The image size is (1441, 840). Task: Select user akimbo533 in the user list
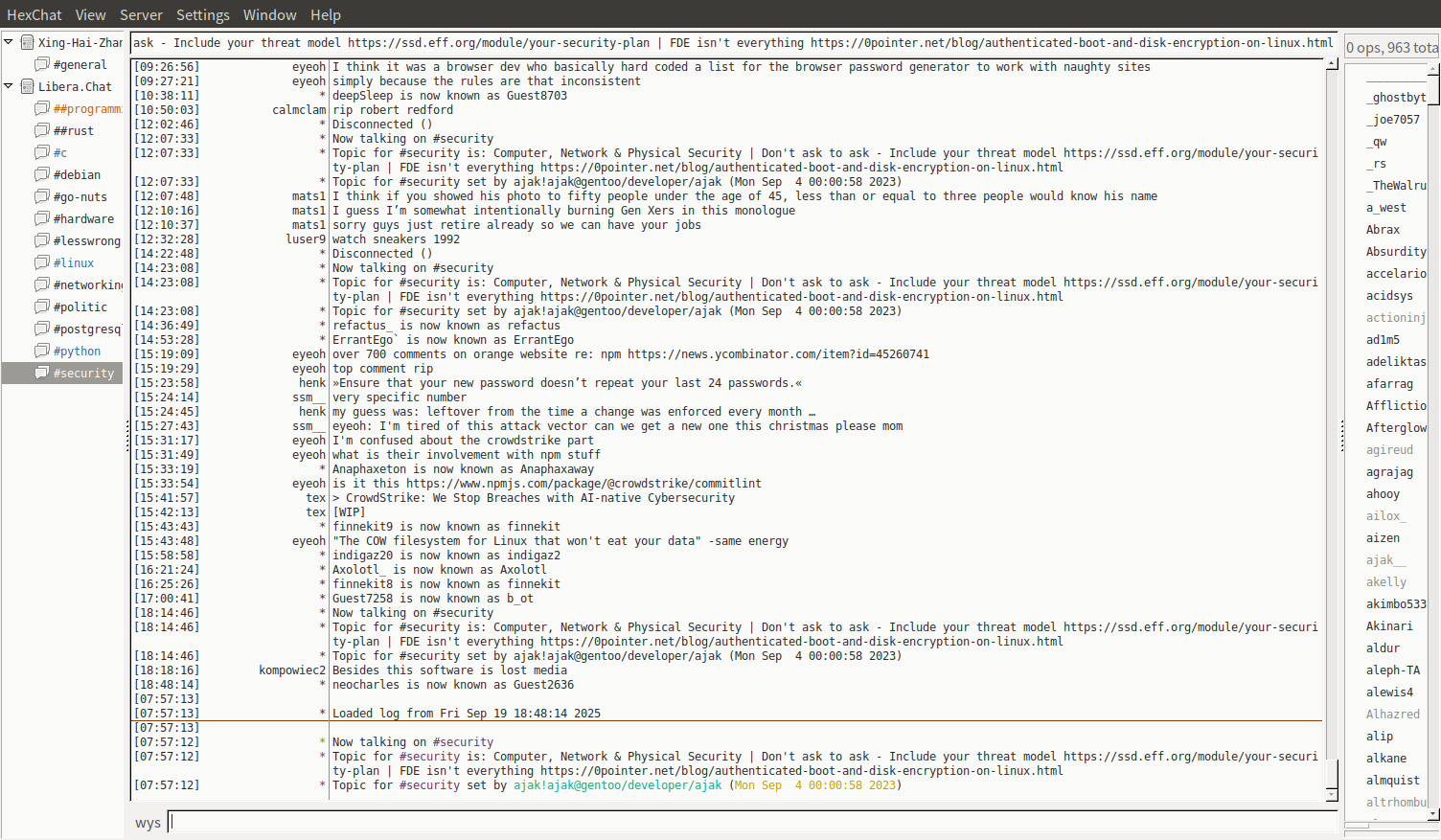1396,604
